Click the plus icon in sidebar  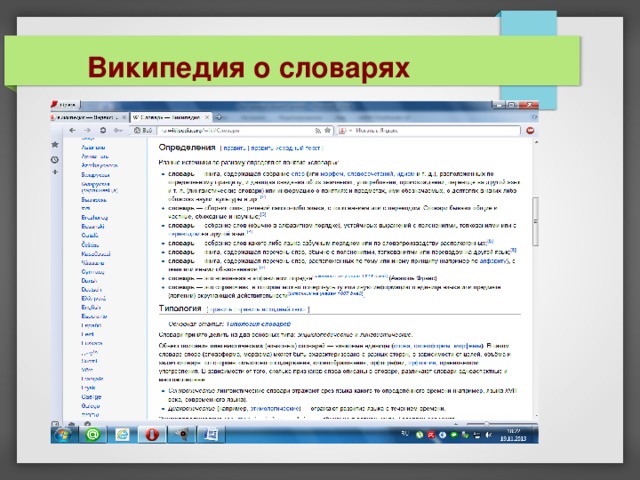55,172
